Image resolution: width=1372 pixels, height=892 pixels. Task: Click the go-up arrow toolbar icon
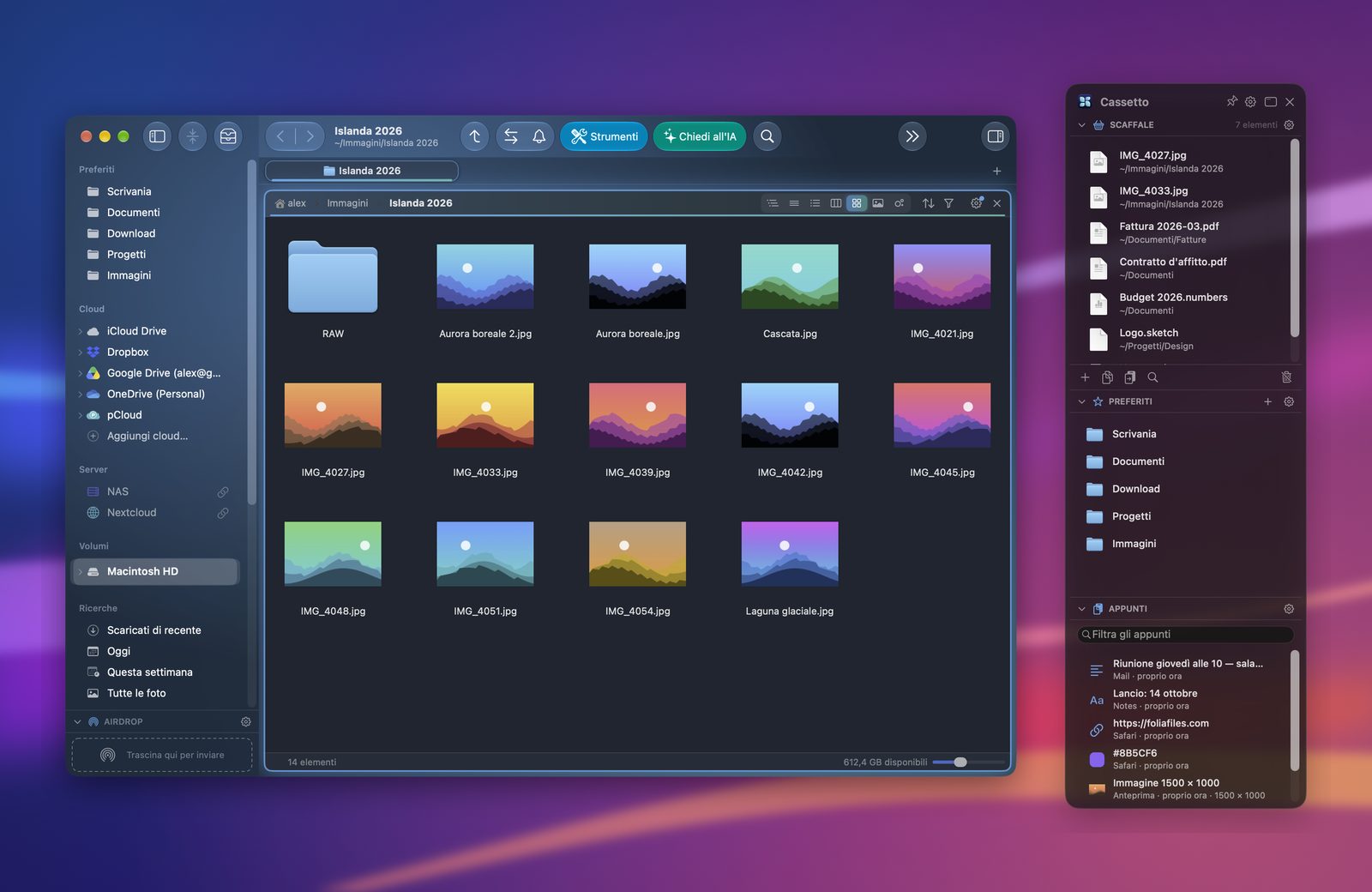click(475, 136)
